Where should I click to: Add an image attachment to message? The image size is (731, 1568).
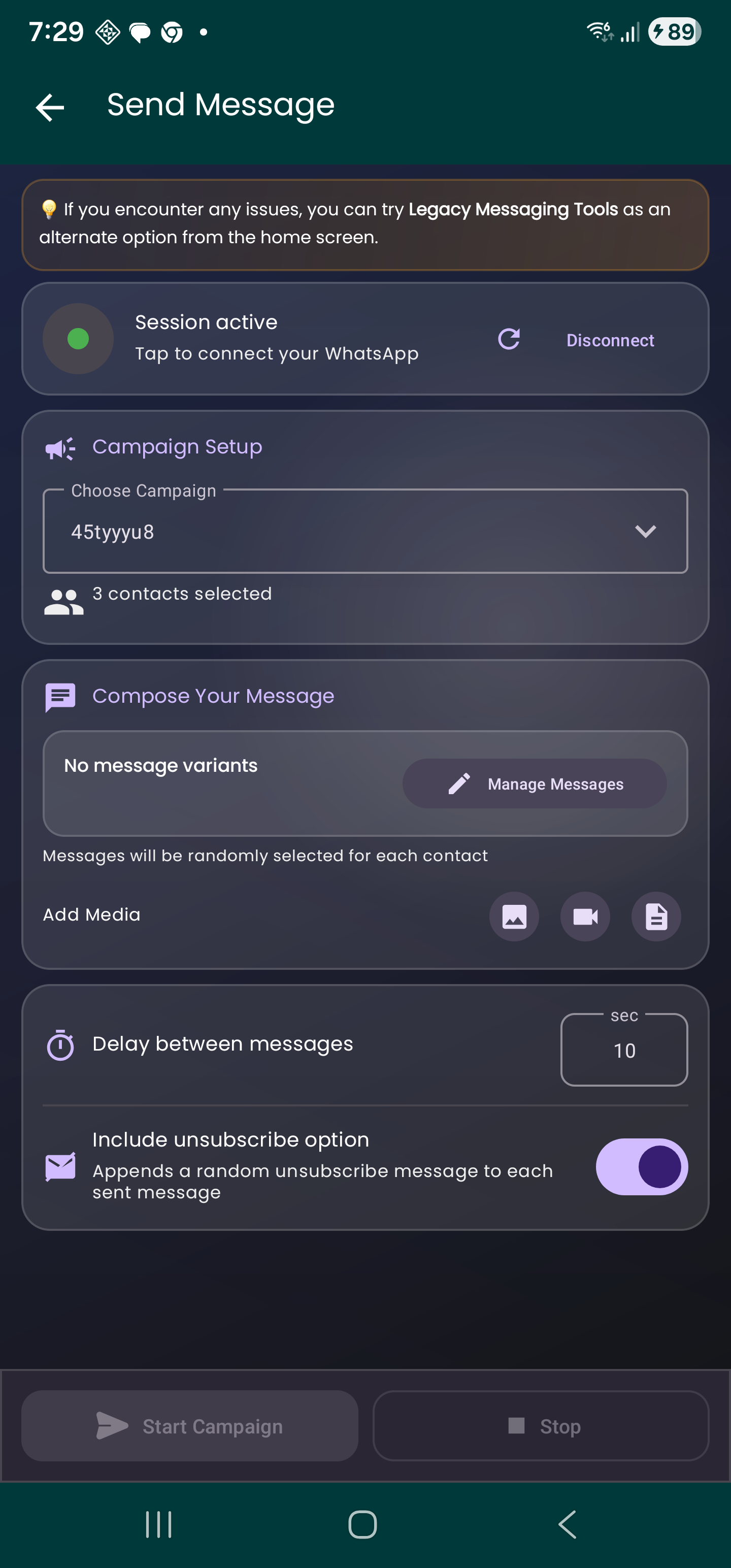(x=514, y=916)
